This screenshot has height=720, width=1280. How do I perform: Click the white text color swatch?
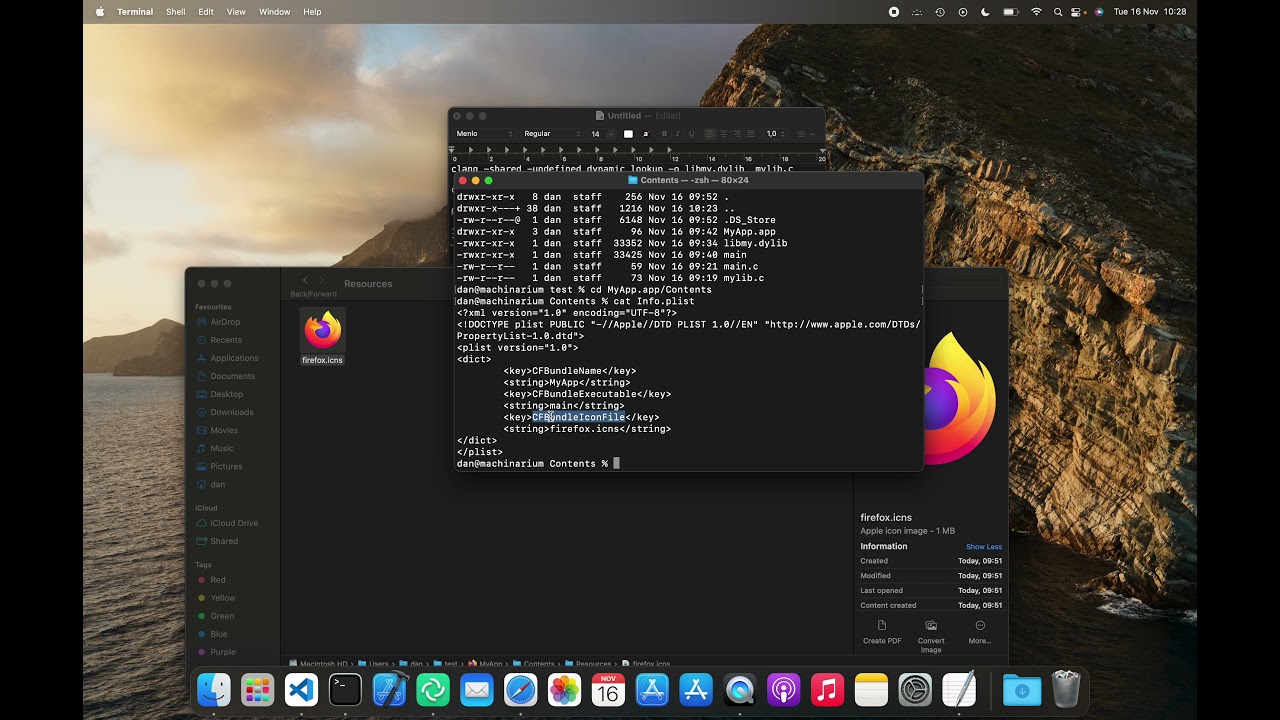628,134
